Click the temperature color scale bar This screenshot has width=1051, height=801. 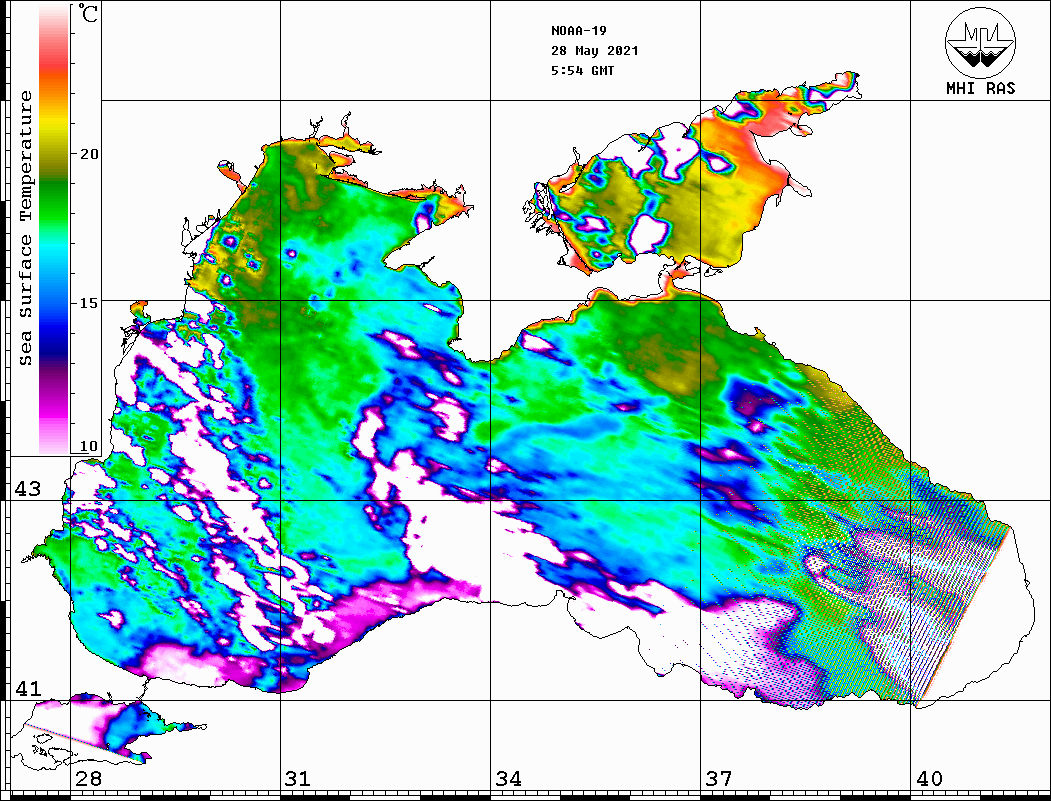point(54,230)
